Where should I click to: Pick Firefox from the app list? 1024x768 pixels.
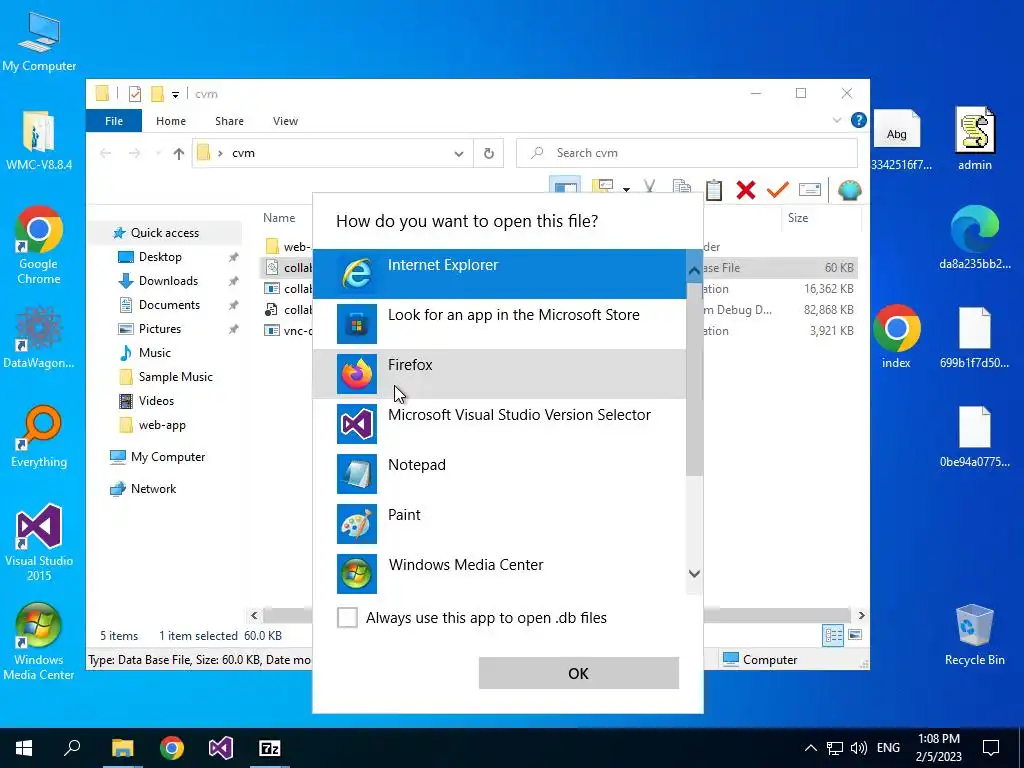(x=500, y=374)
